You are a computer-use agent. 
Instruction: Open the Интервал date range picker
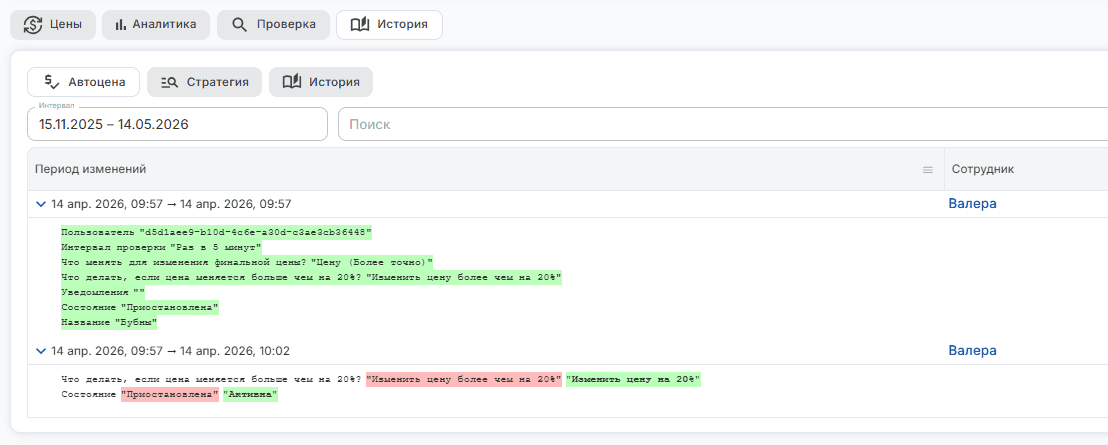(x=177, y=124)
